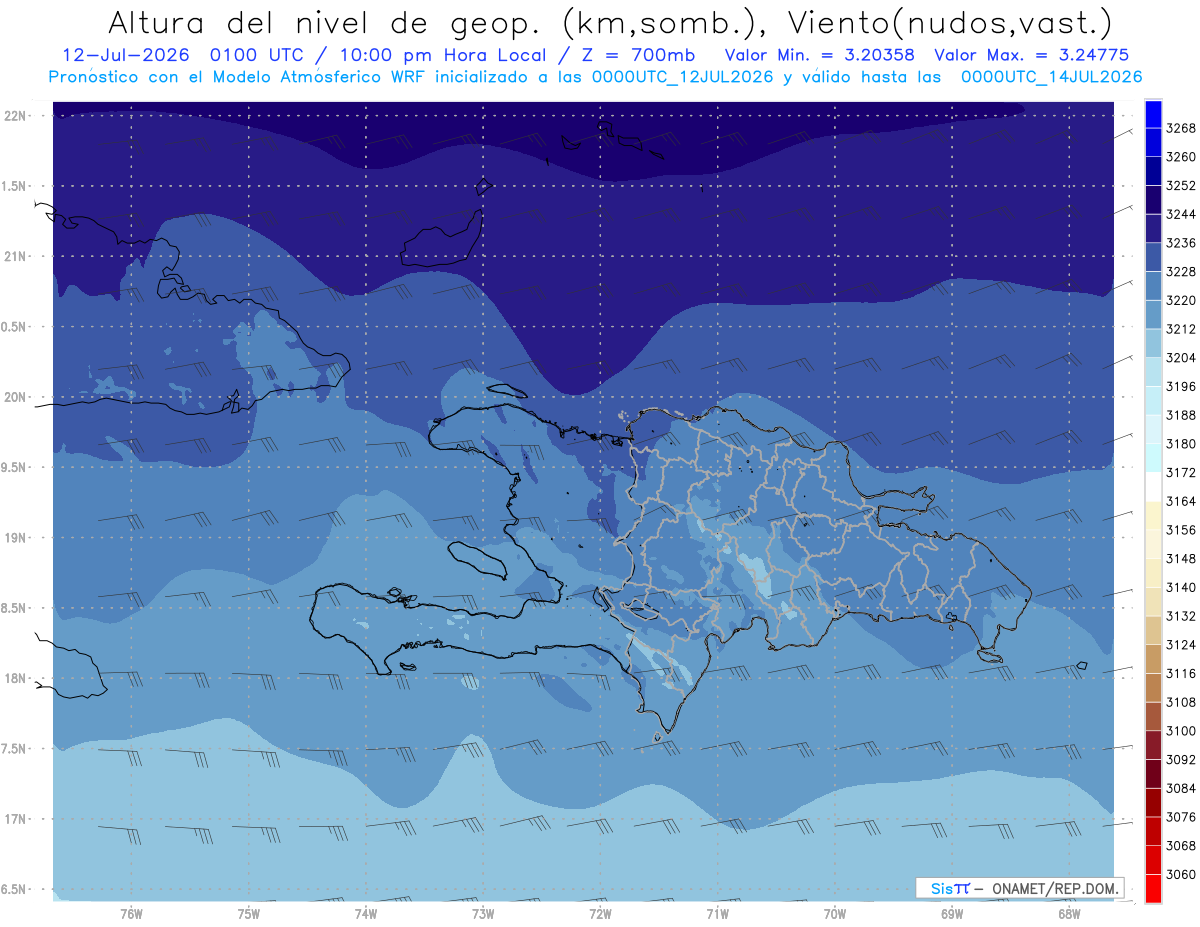Click the 'Valor Min. = 3.20358' value
This screenshot has height=927, width=1200.
(x=819, y=55)
